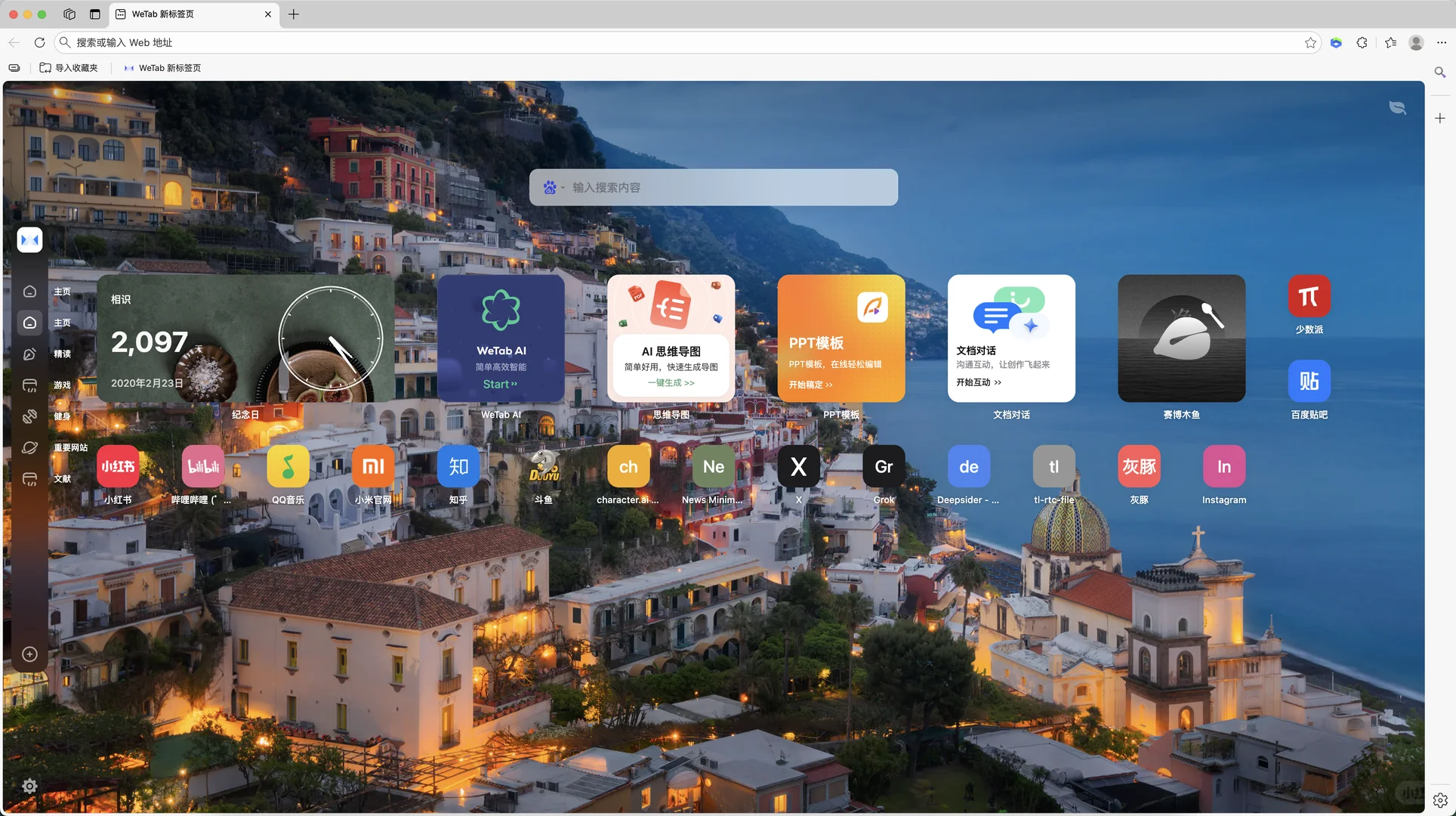The width and height of the screenshot is (1456, 816).
Task: Click Start on the WeTab AI card
Action: point(500,384)
